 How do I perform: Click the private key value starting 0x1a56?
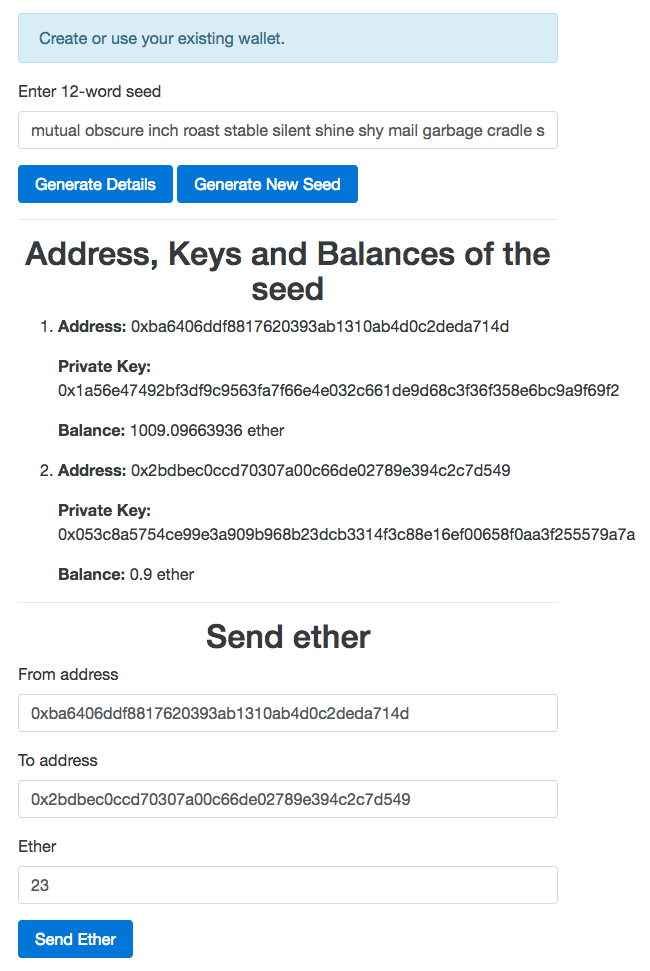338,390
